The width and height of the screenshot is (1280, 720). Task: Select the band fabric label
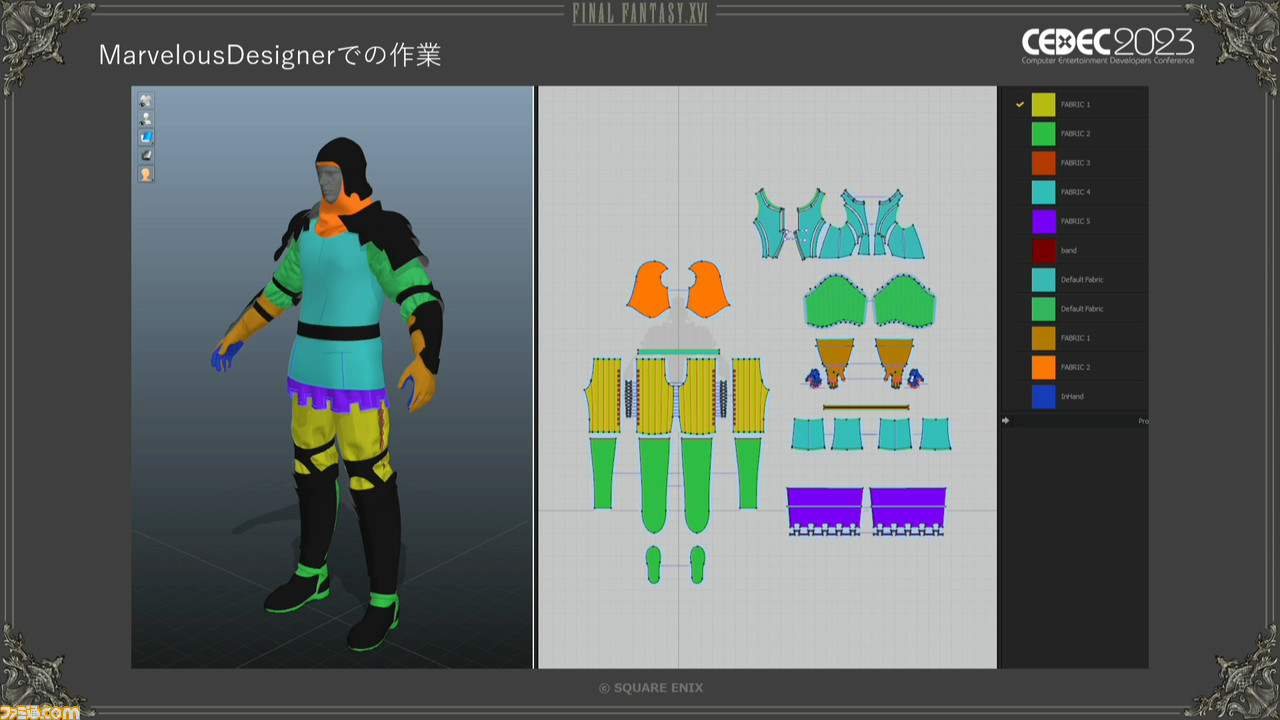(1069, 250)
